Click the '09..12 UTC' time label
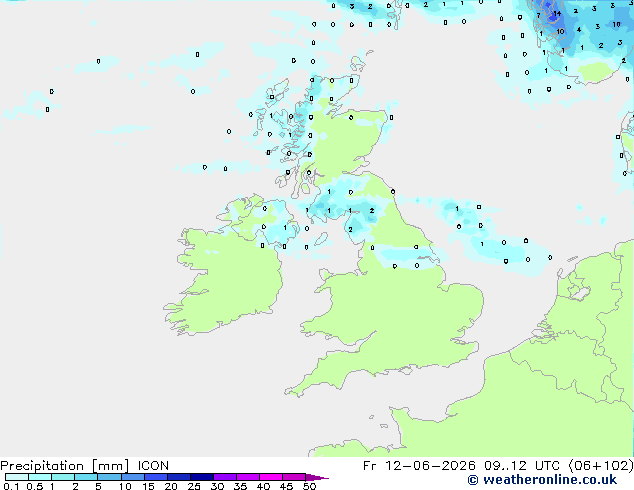This screenshot has height=490, width=634. [522, 466]
